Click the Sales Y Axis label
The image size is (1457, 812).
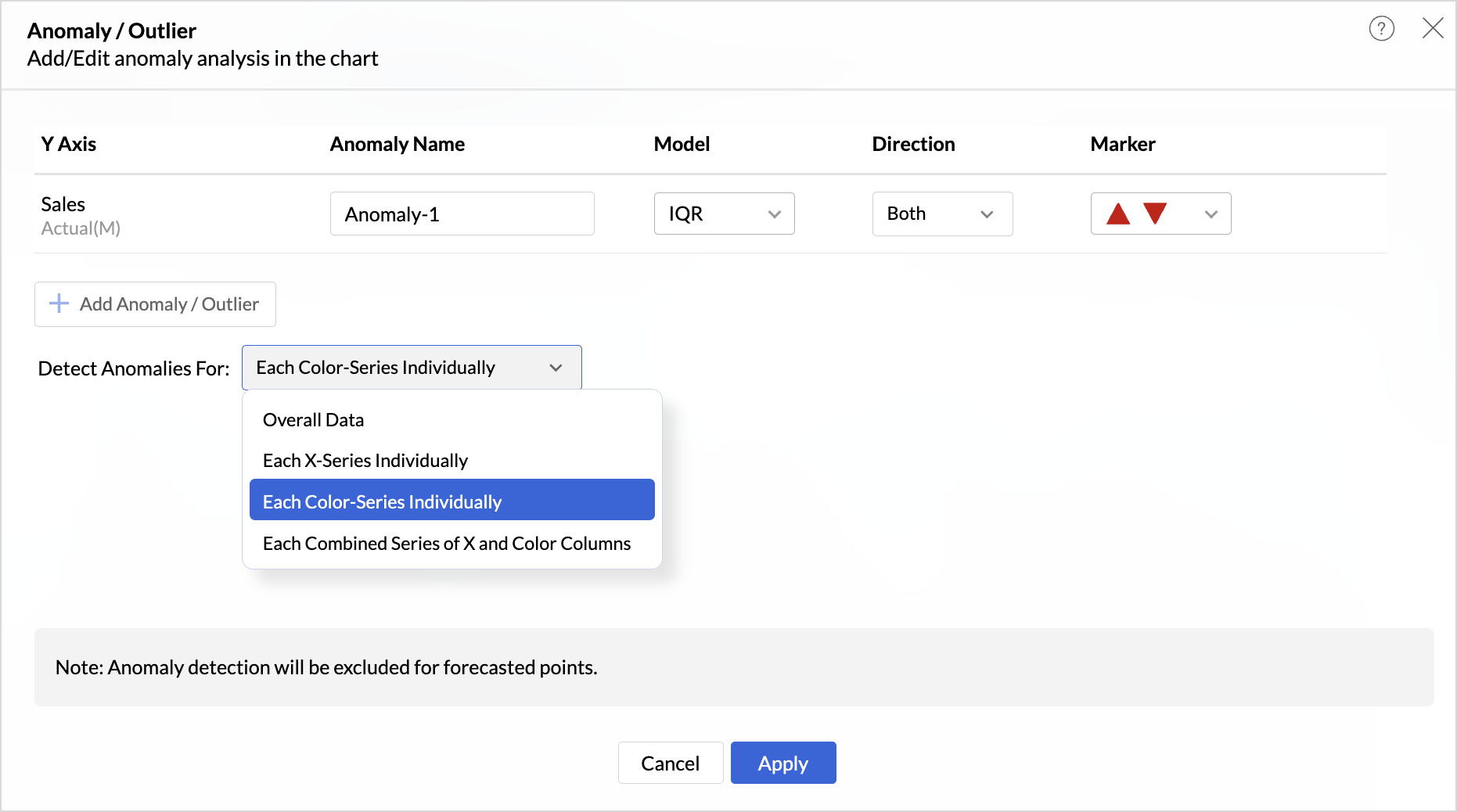tap(63, 204)
